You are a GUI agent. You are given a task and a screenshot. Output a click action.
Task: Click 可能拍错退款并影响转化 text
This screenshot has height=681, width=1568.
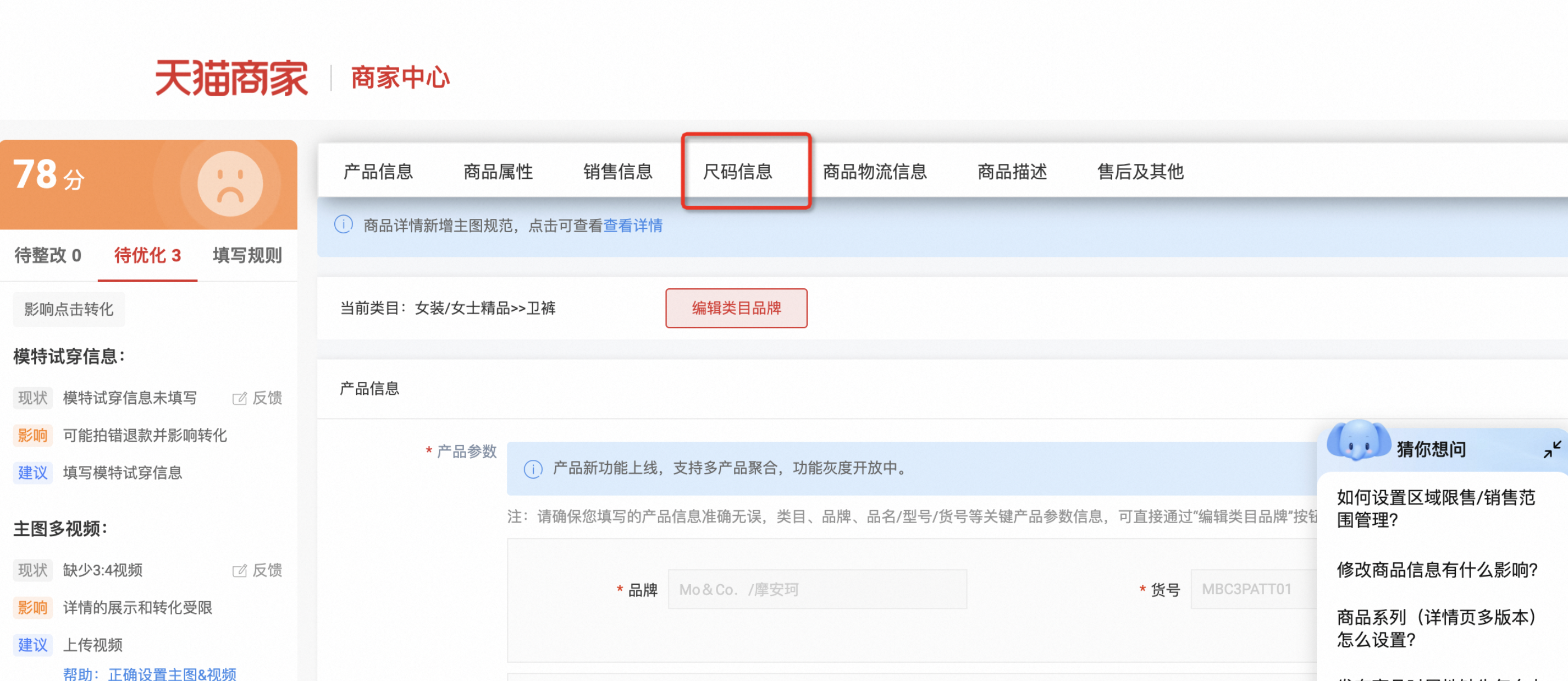point(145,436)
